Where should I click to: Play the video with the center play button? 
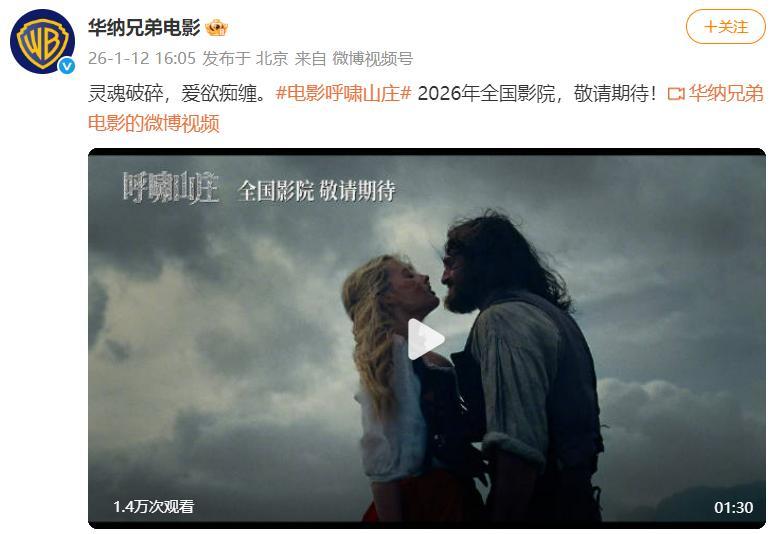[425, 339]
